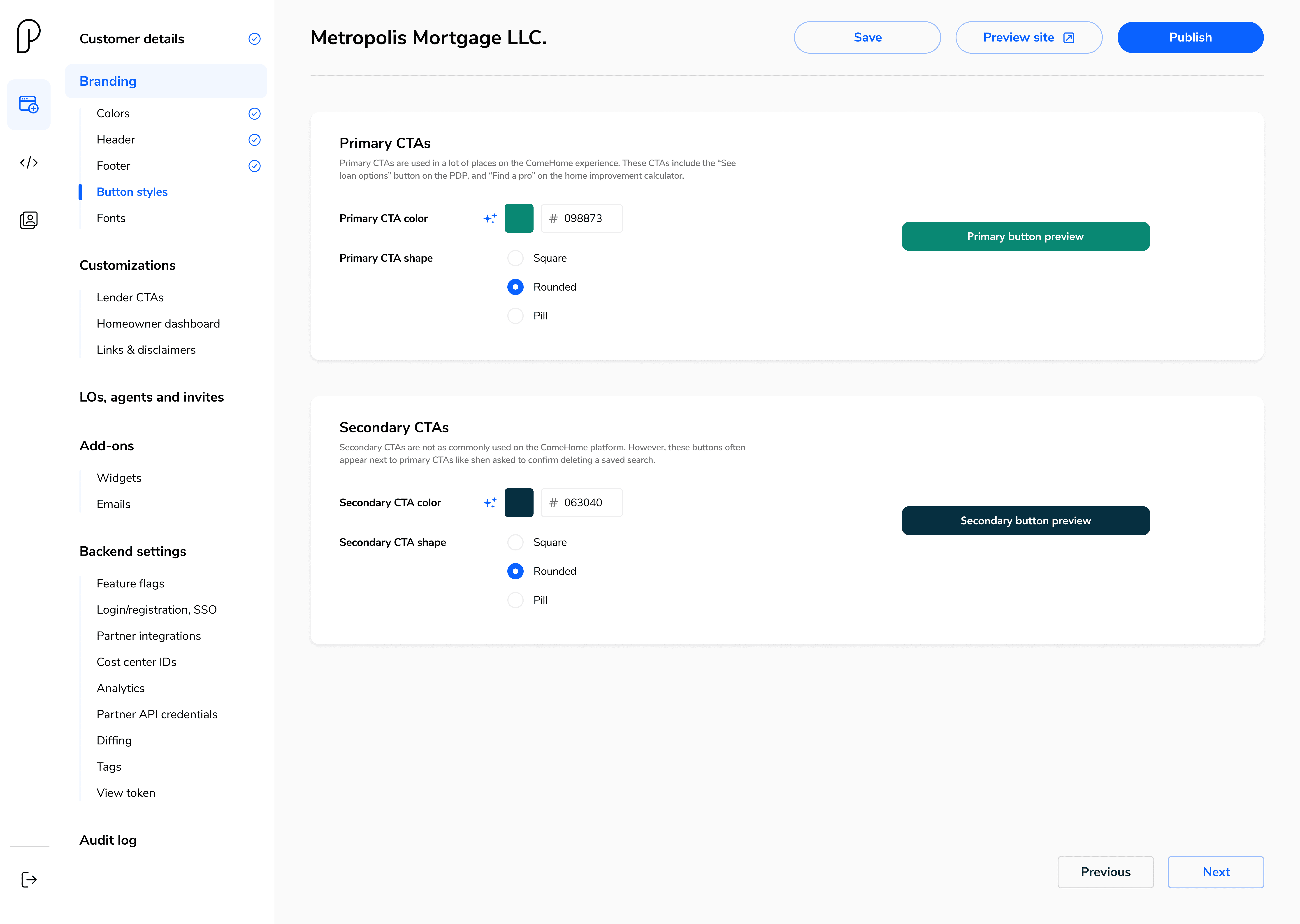Screen dimensions: 1300x924
Task: Click the logo icon in the sidebar
Action: pyautogui.click(x=28, y=36)
